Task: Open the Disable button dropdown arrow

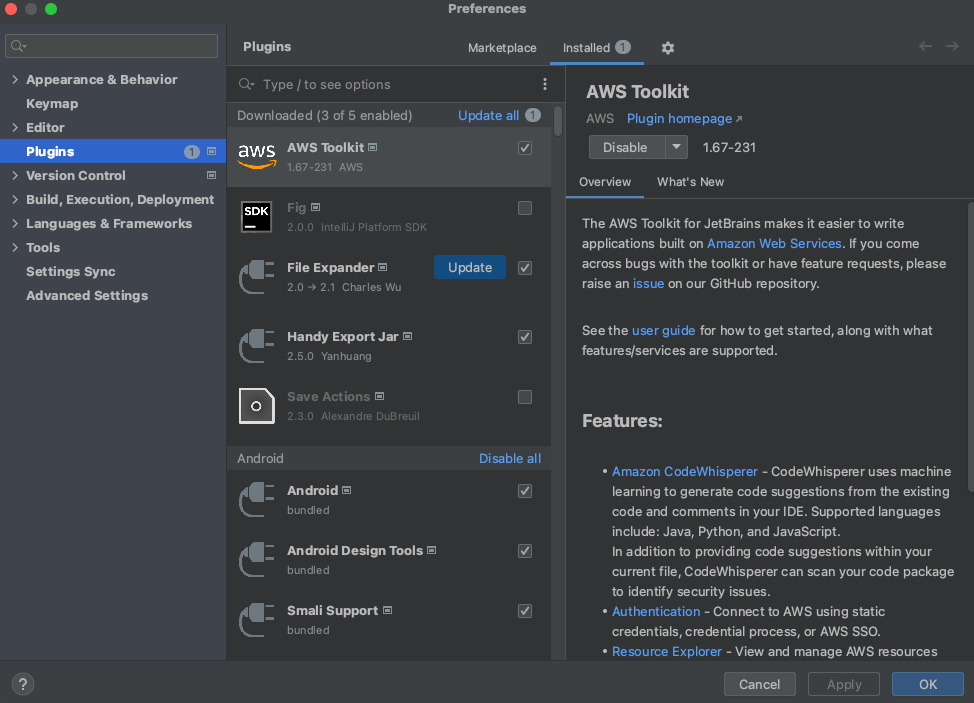Action: pyautogui.click(x=676, y=147)
